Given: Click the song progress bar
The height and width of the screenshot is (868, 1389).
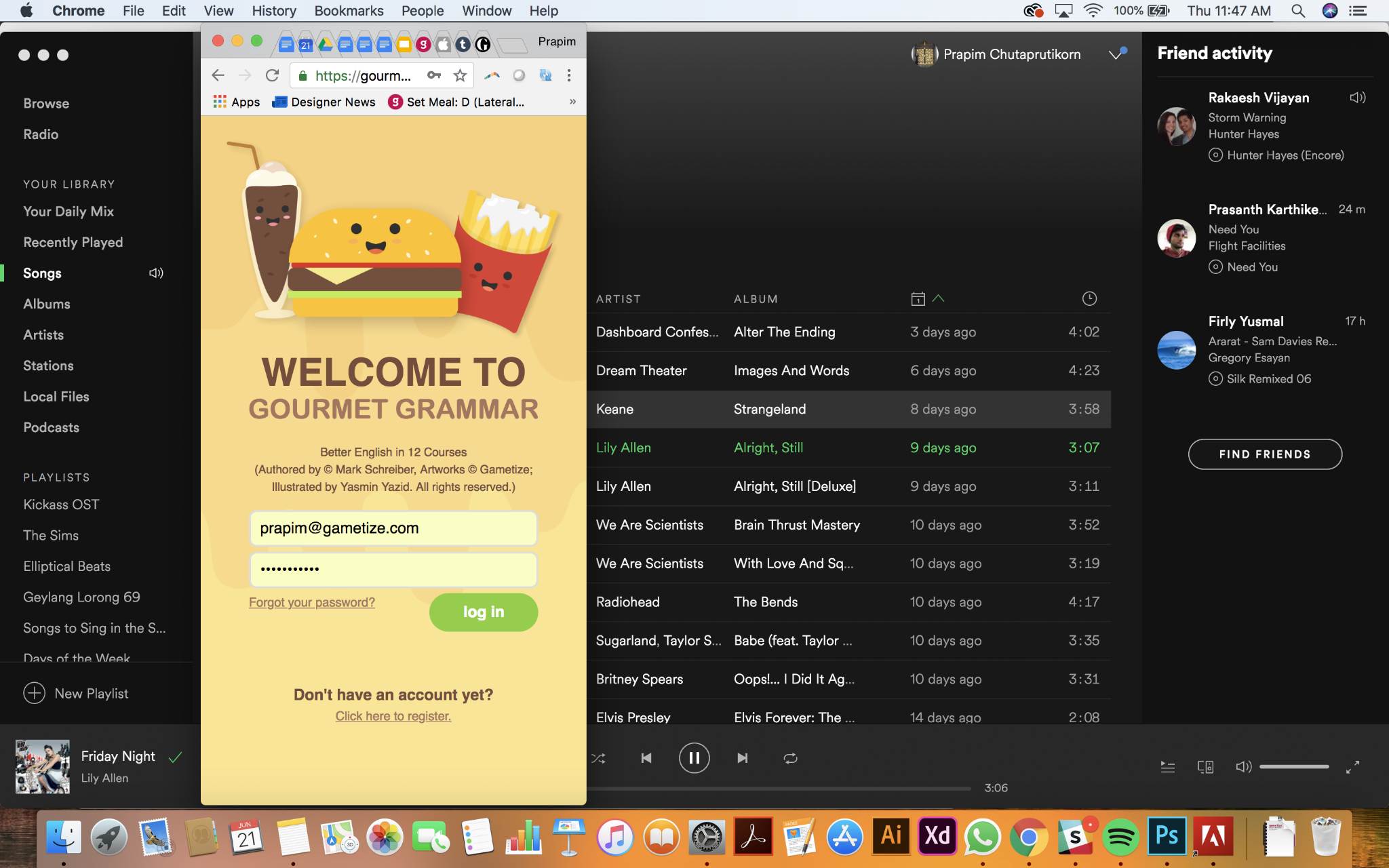Looking at the screenshot, I should (780, 789).
